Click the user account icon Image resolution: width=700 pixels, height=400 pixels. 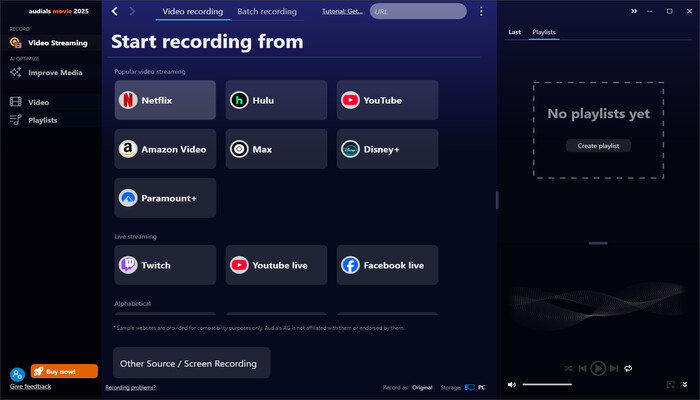tap(17, 374)
